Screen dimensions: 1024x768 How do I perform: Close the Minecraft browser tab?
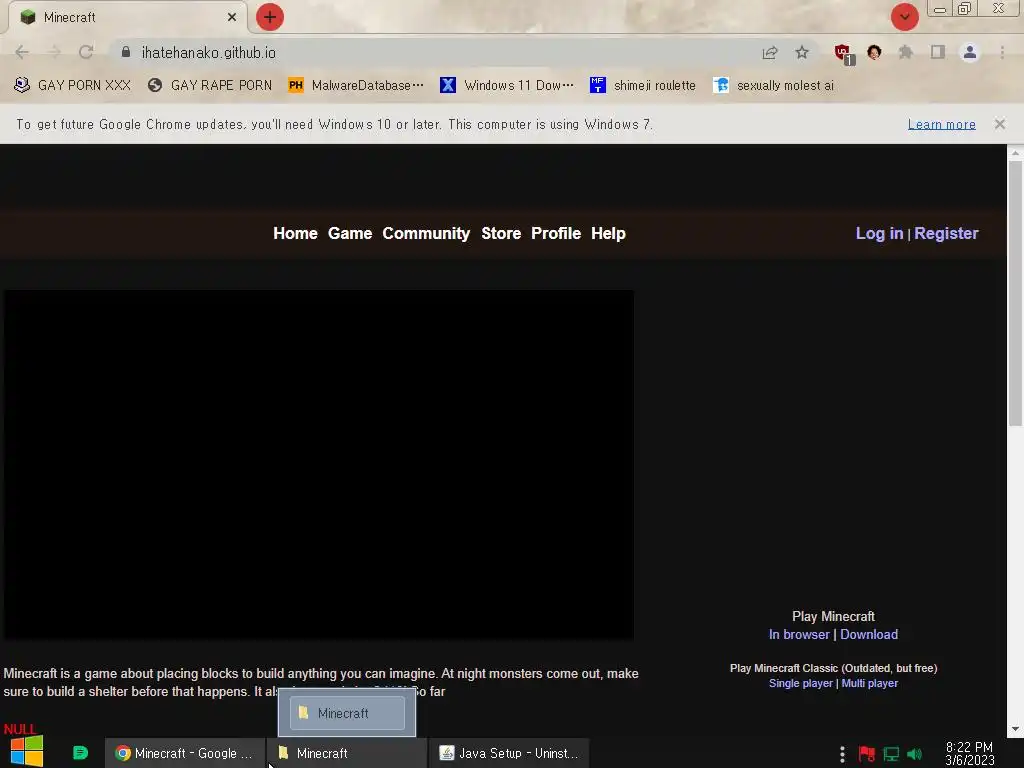[232, 17]
